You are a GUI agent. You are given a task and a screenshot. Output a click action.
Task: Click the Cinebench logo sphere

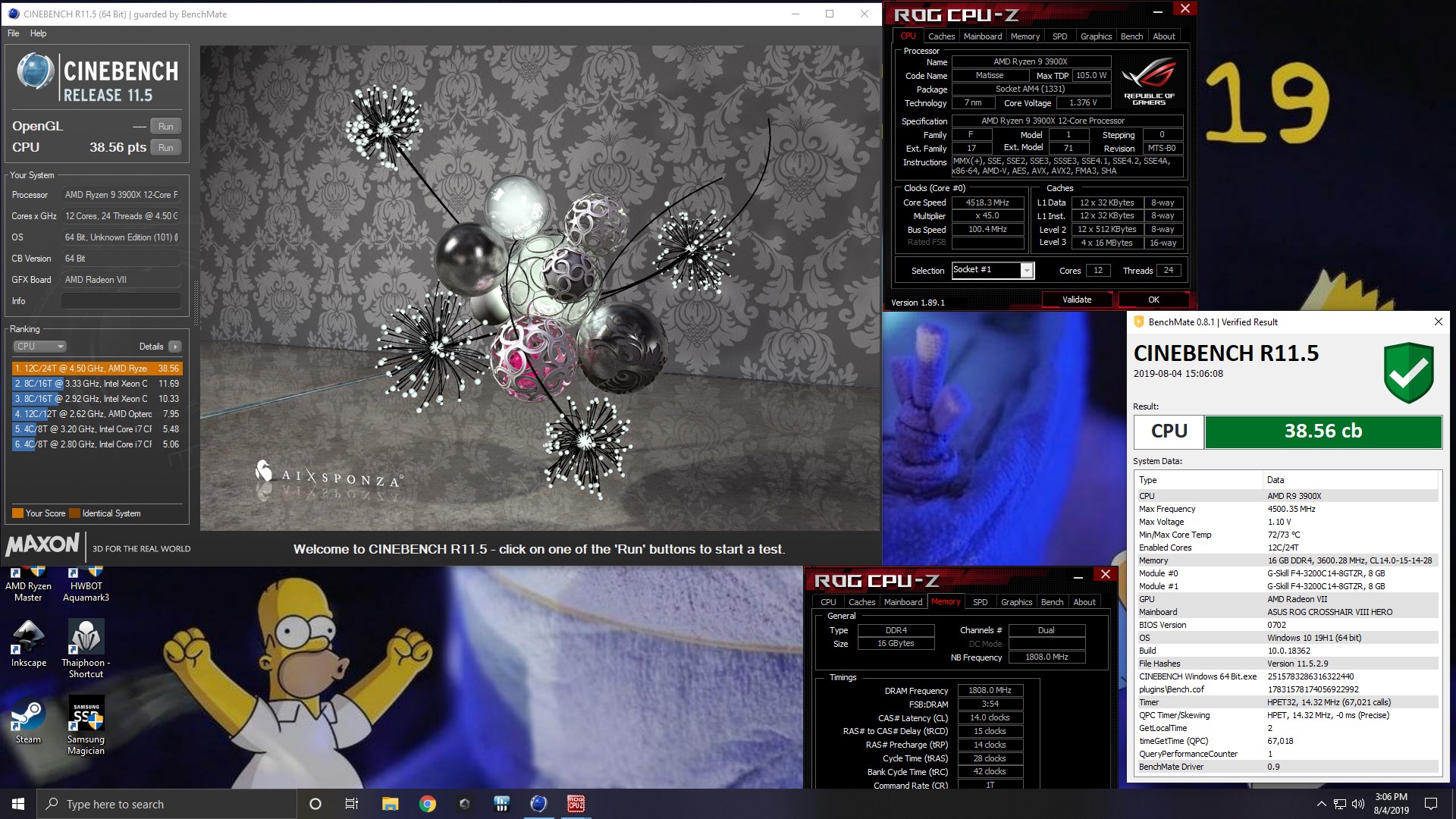35,71
